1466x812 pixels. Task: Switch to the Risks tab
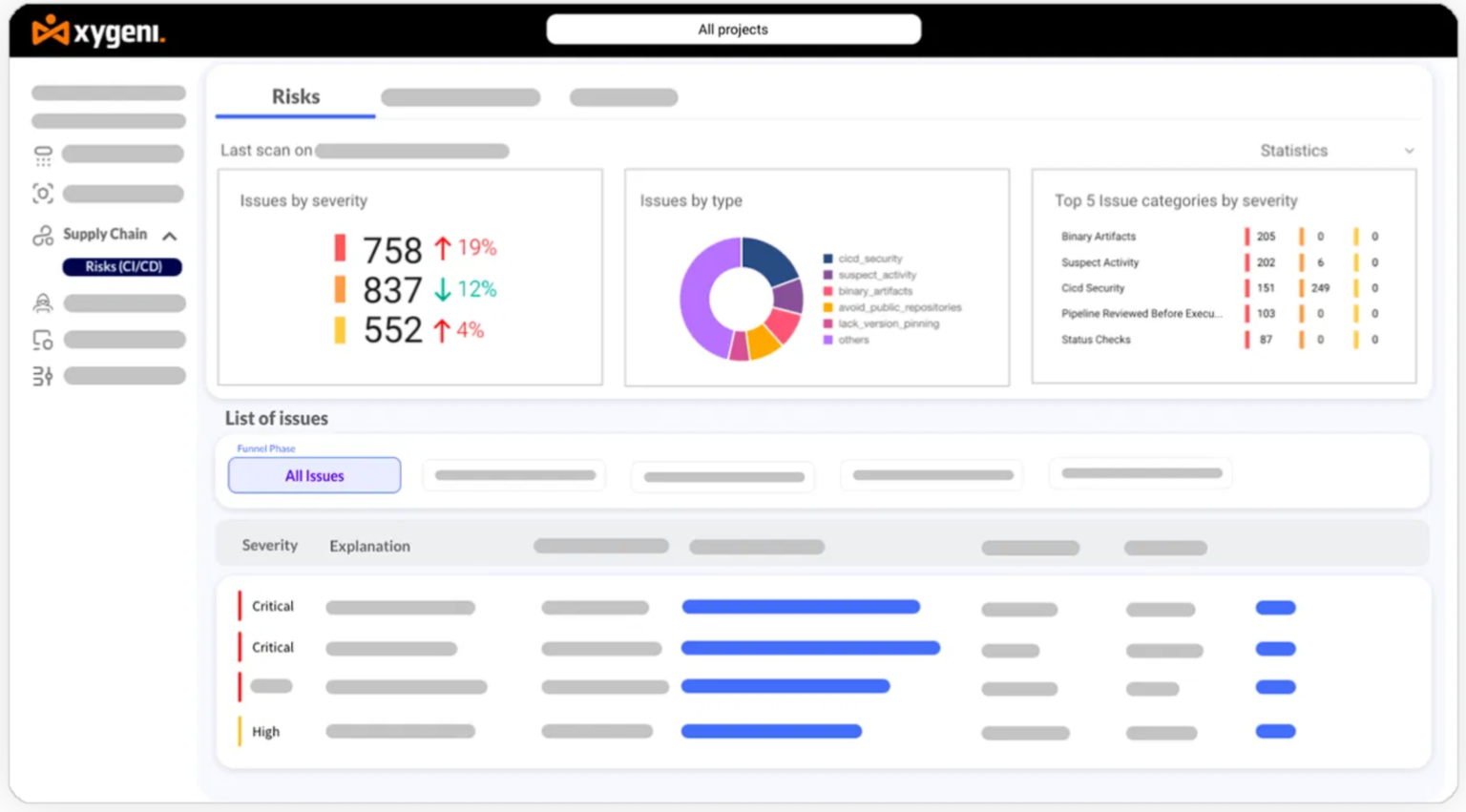(x=296, y=97)
